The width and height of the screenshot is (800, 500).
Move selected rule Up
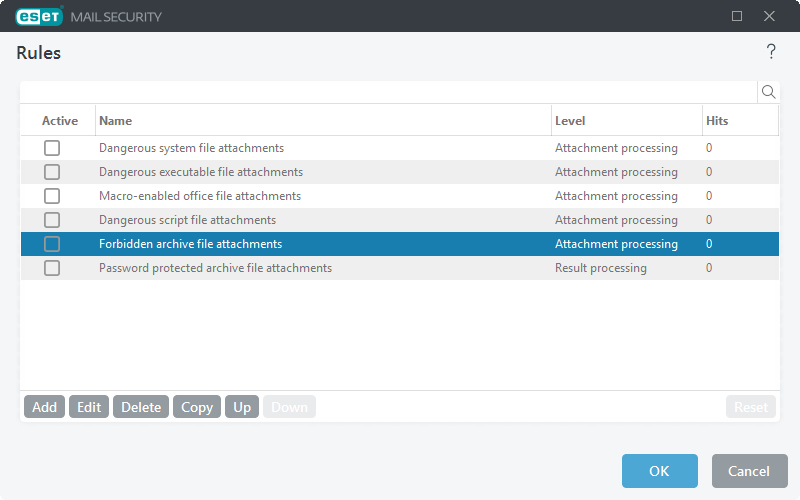[x=242, y=407]
